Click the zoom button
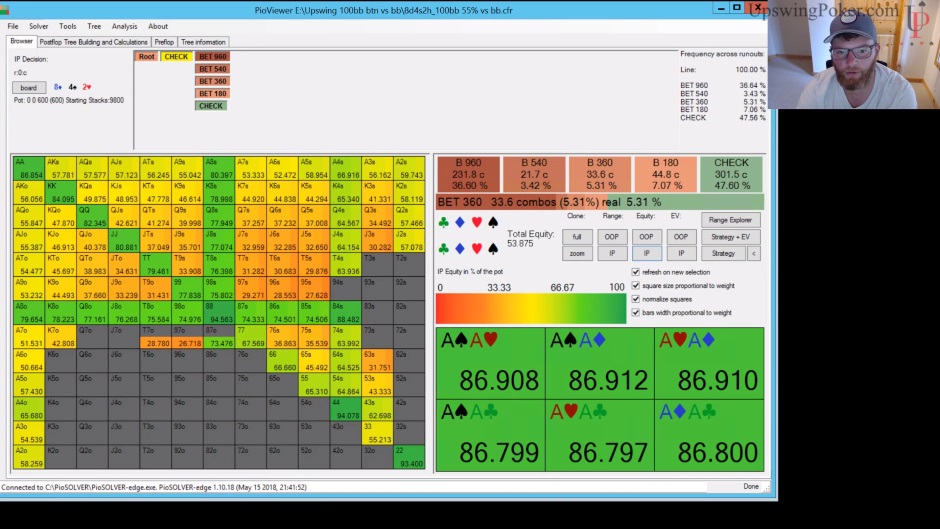This screenshot has width=940, height=529. tap(577, 254)
